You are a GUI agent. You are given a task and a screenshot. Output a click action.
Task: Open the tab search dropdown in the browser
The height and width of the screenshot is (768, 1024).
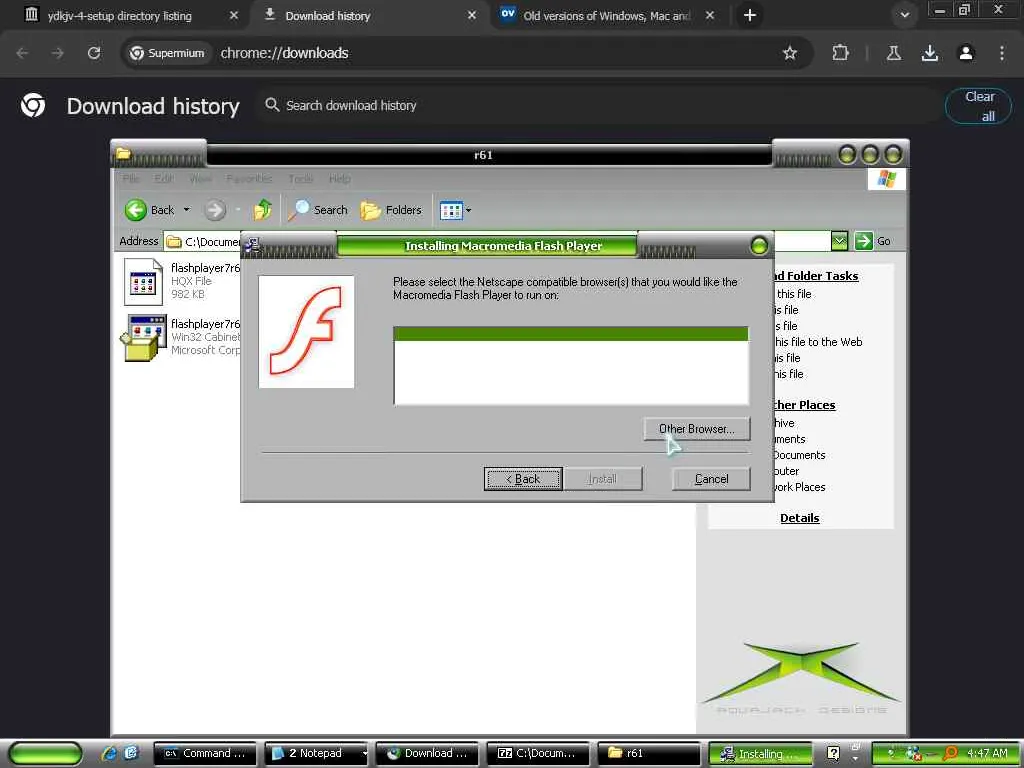point(904,15)
